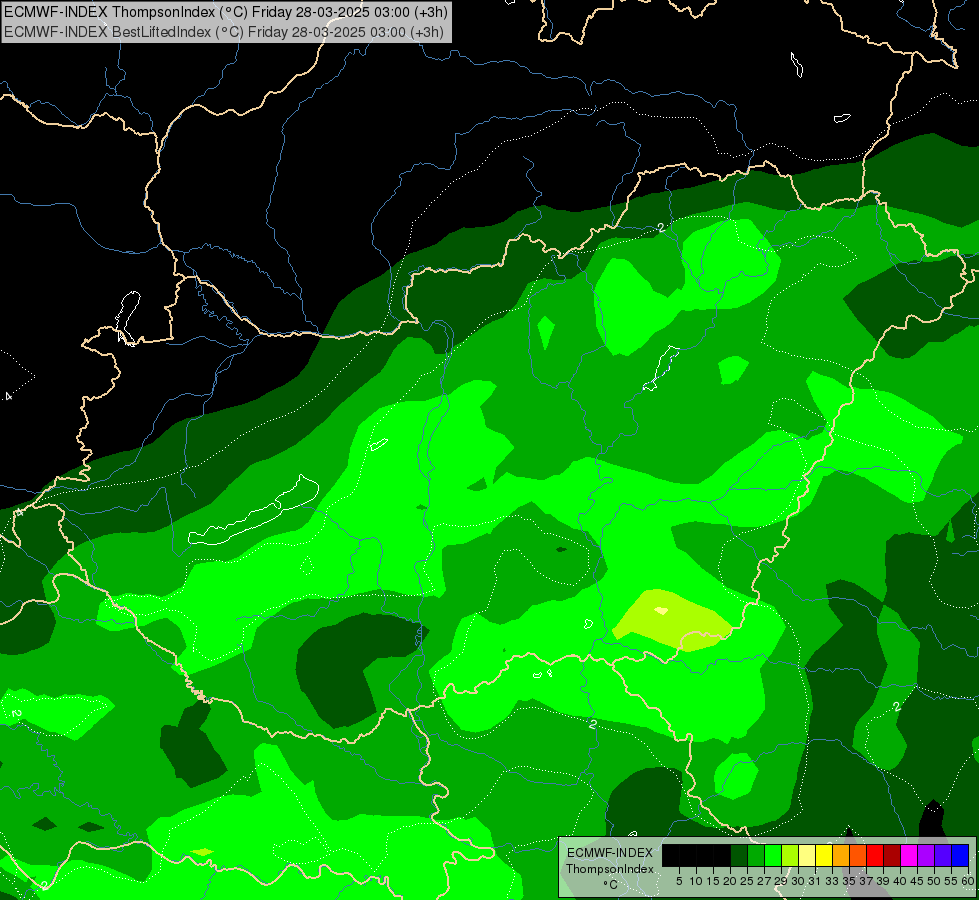
Task: Click the legend tick label '37'
Action: point(867,881)
